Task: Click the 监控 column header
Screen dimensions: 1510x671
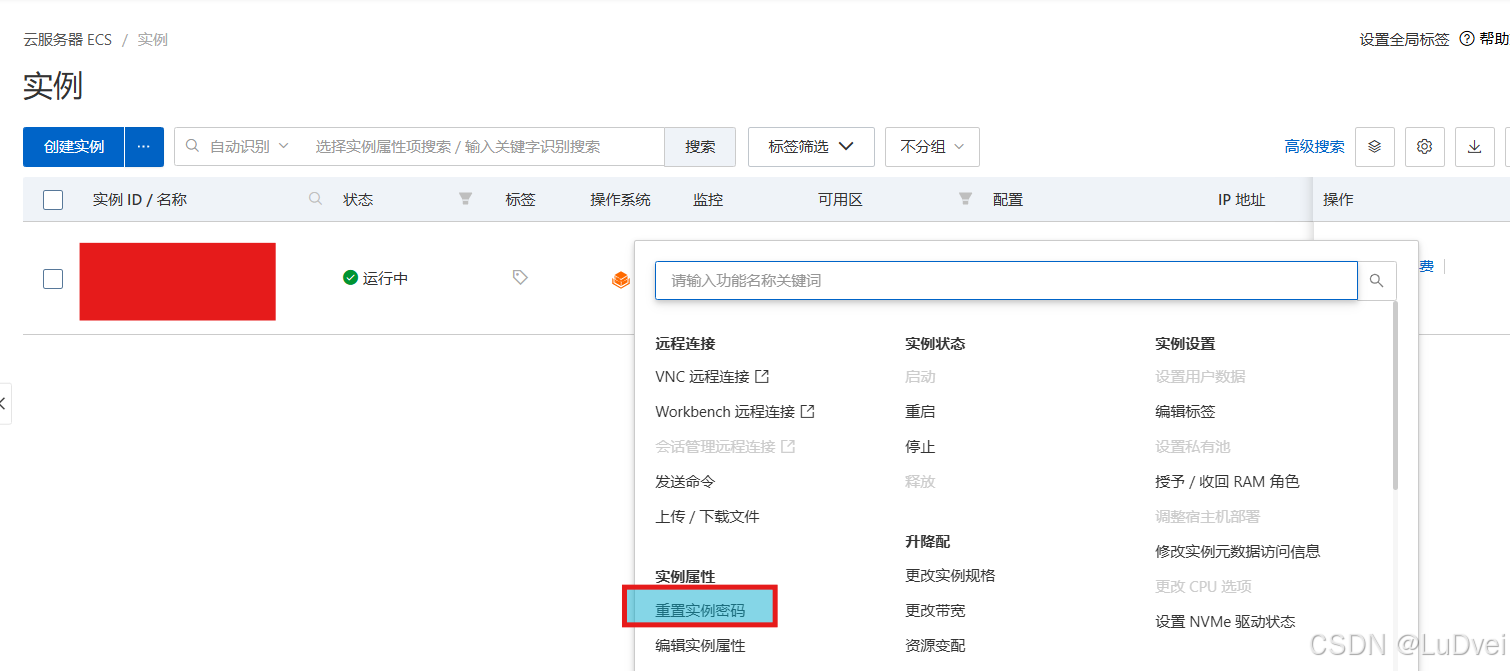Action: 708,199
